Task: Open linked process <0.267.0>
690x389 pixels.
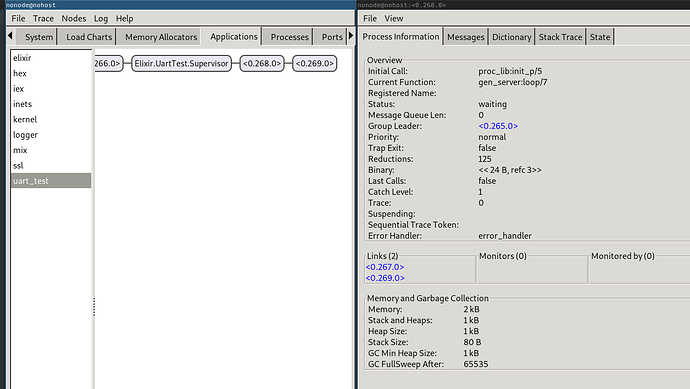Action: click(x=385, y=267)
